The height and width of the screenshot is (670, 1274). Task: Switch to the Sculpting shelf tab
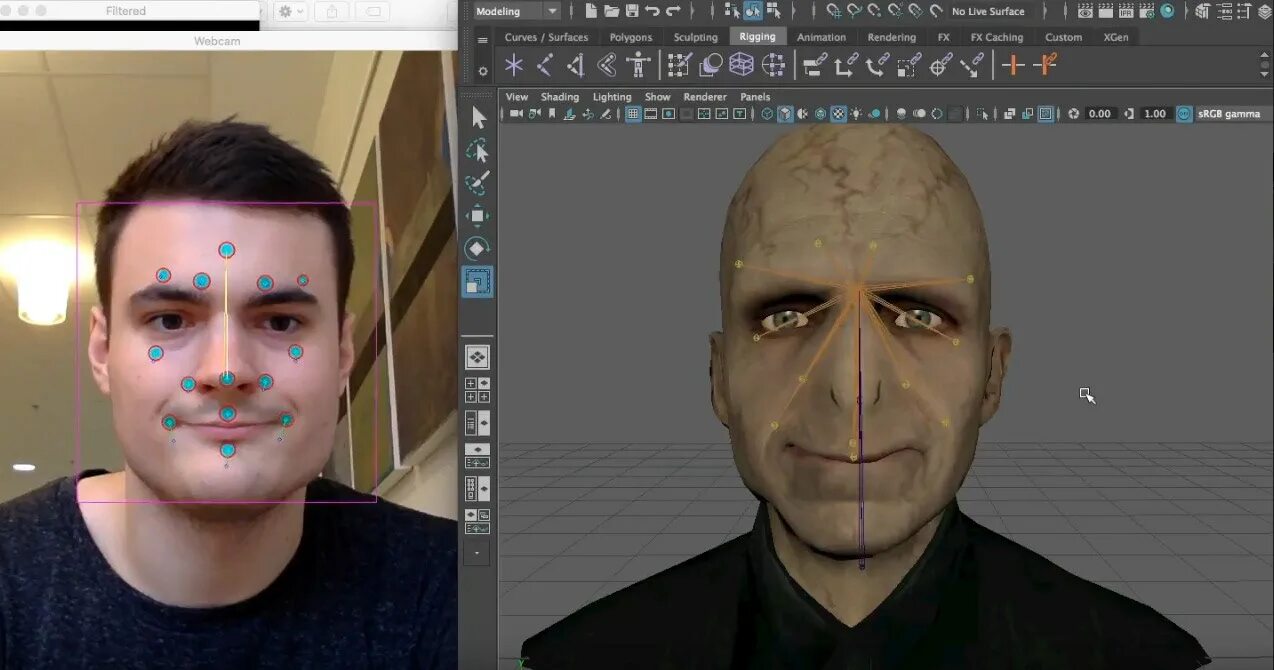(696, 37)
